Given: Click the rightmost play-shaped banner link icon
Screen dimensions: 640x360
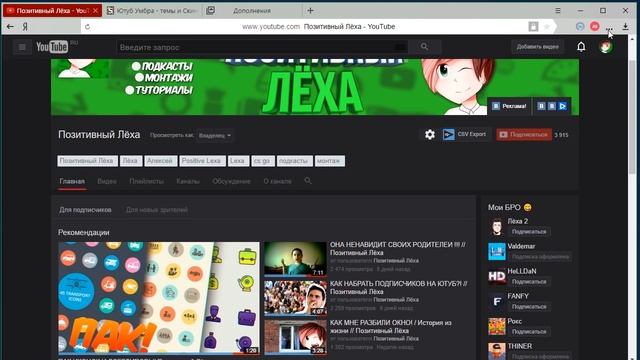Looking at the screenshot, I should (x=562, y=106).
